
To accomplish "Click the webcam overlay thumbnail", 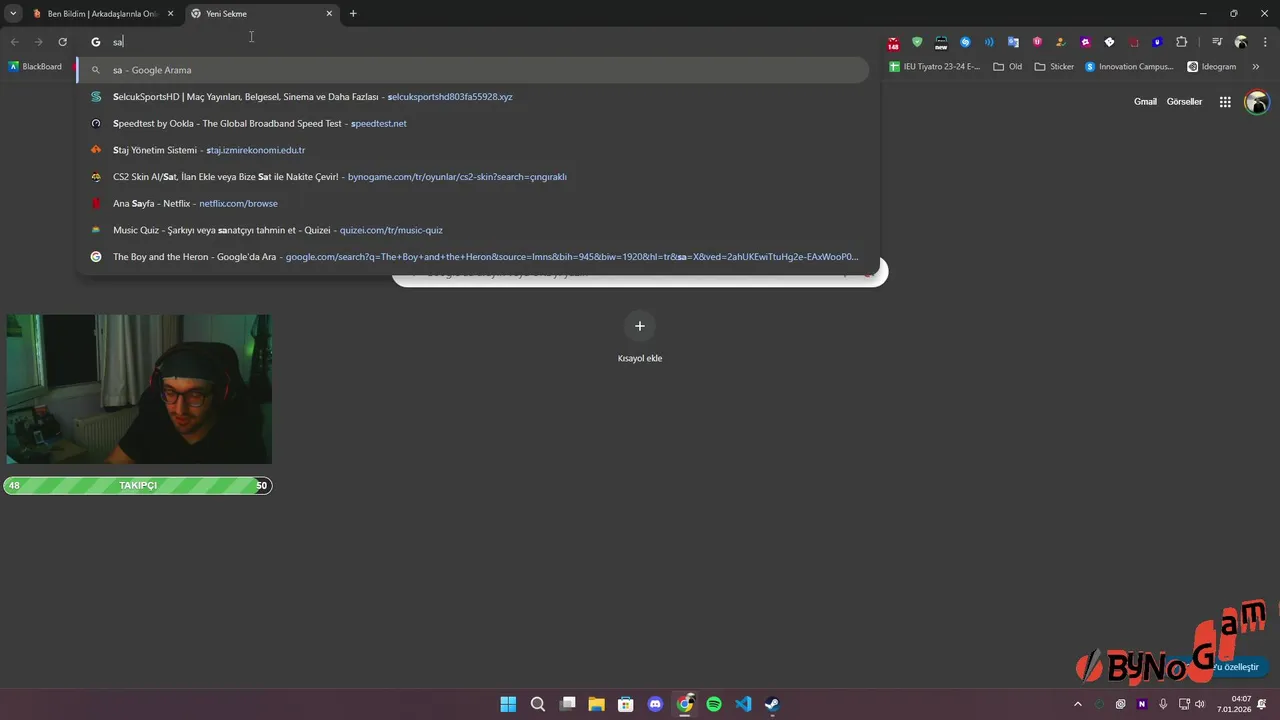I will coord(139,389).
